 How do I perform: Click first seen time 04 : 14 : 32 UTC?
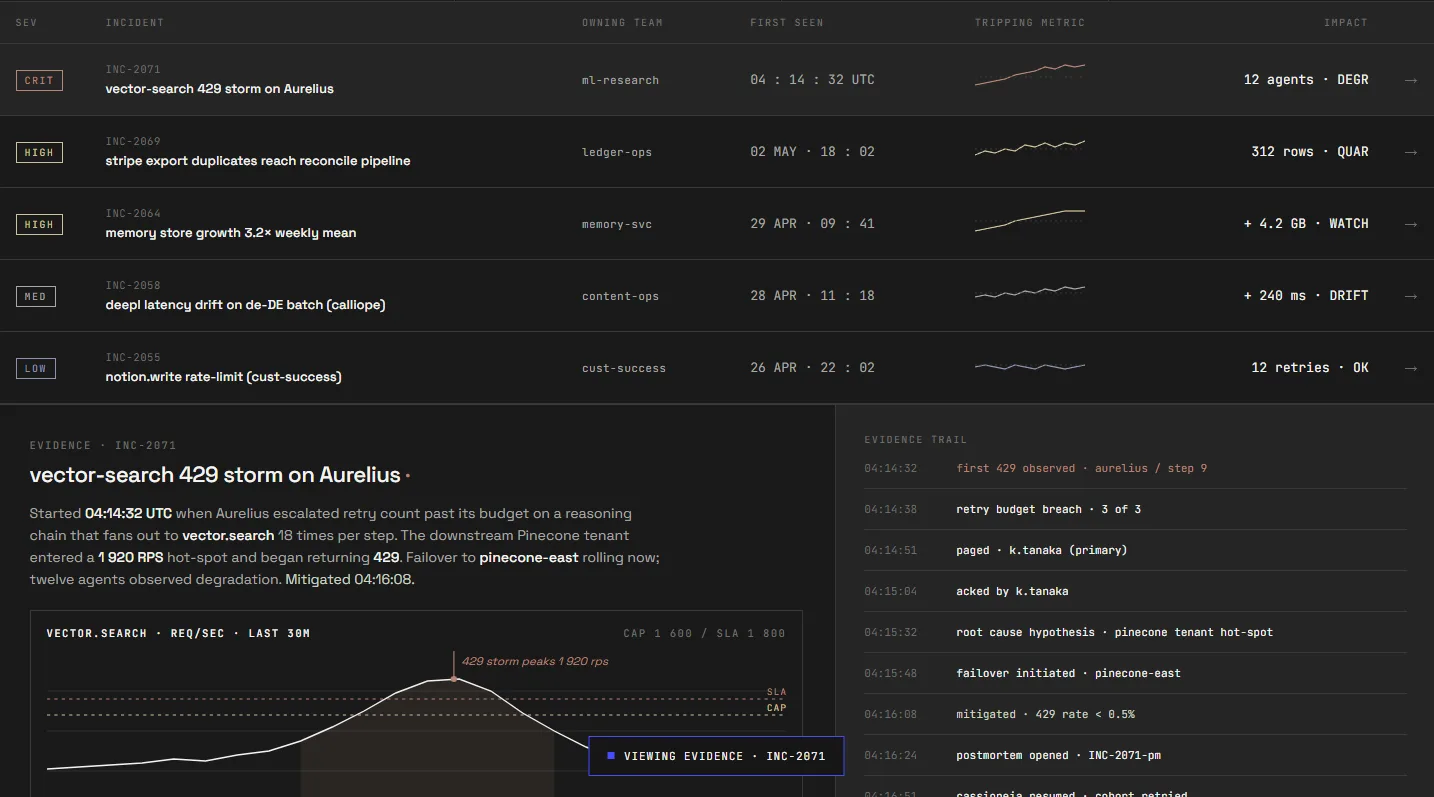click(812, 80)
